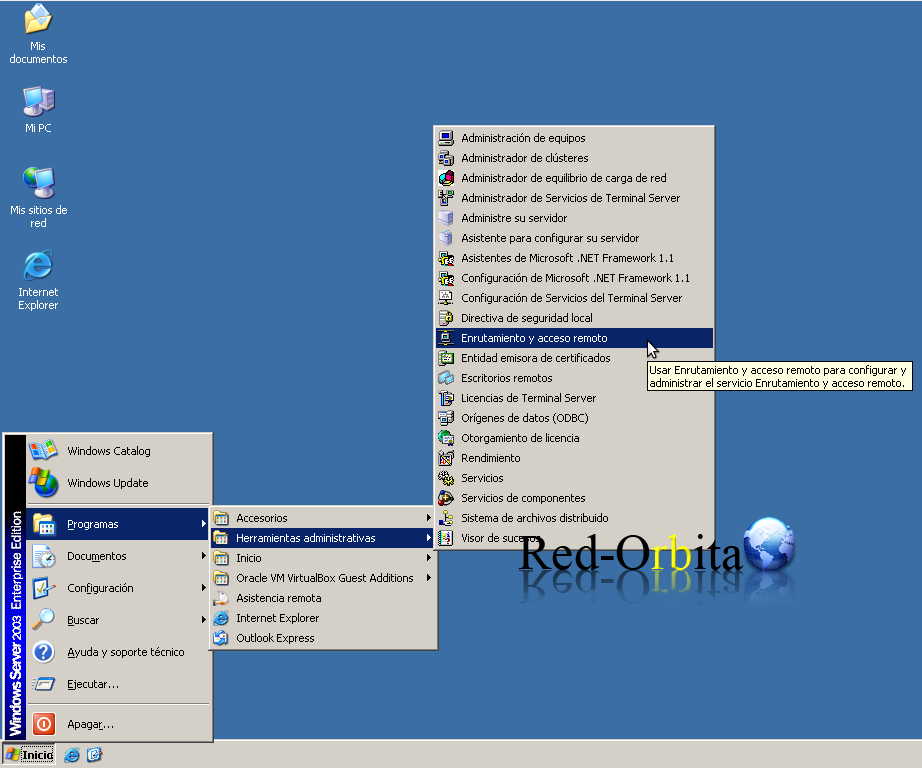The height and width of the screenshot is (768, 922).
Task: Click the red Apagar power icon
Action: point(44,724)
